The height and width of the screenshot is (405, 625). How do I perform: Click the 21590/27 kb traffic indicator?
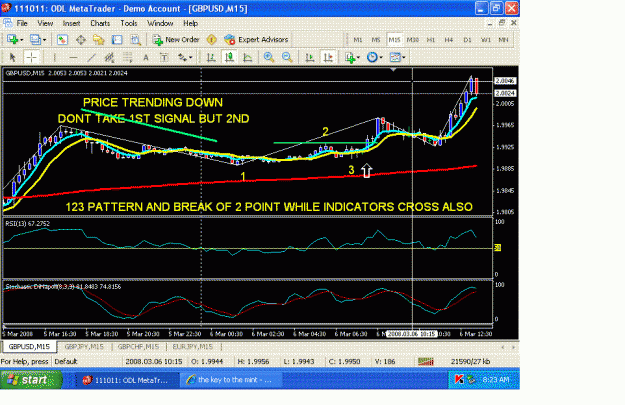click(x=470, y=362)
